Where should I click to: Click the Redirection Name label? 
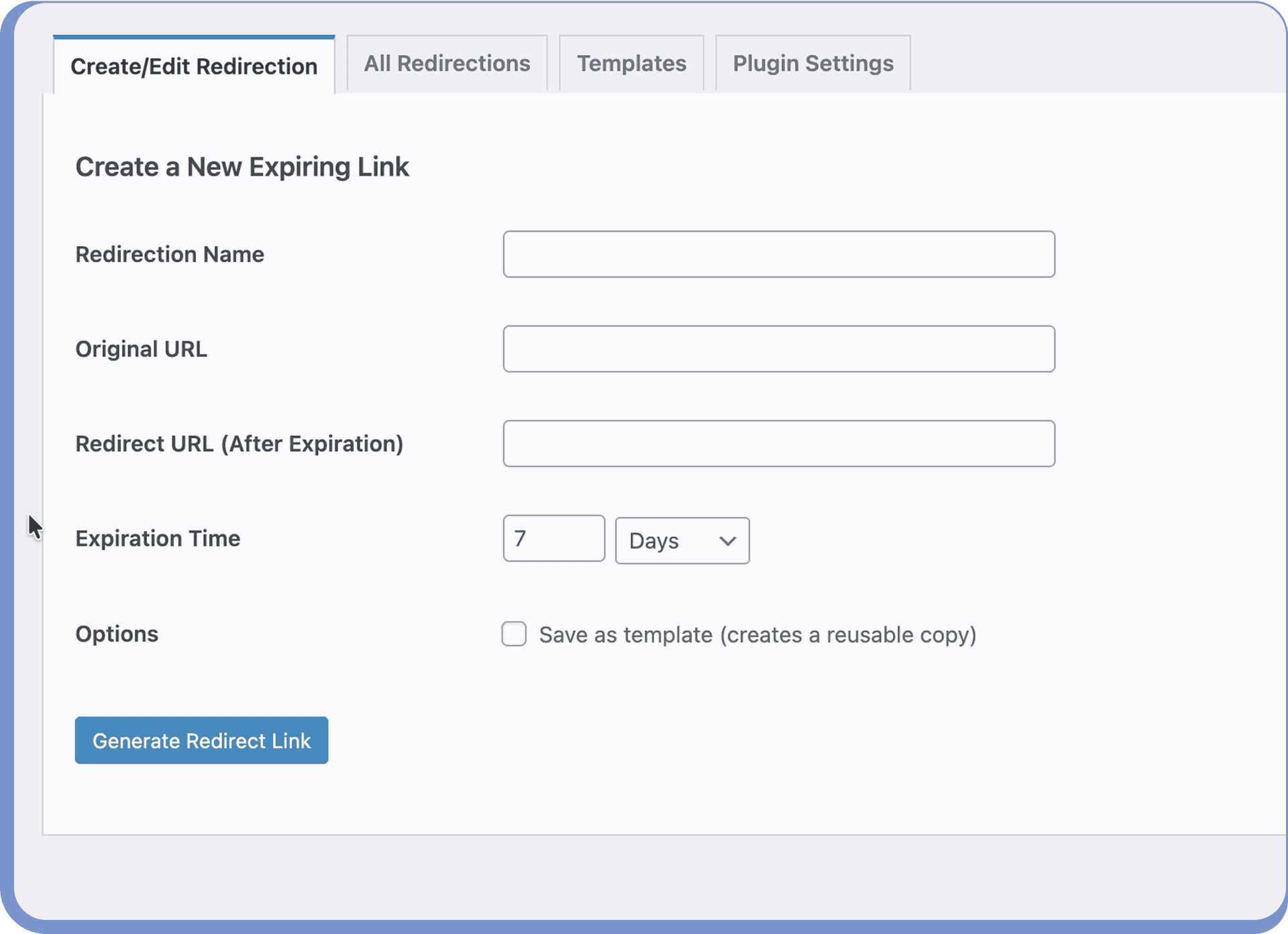[x=170, y=254]
